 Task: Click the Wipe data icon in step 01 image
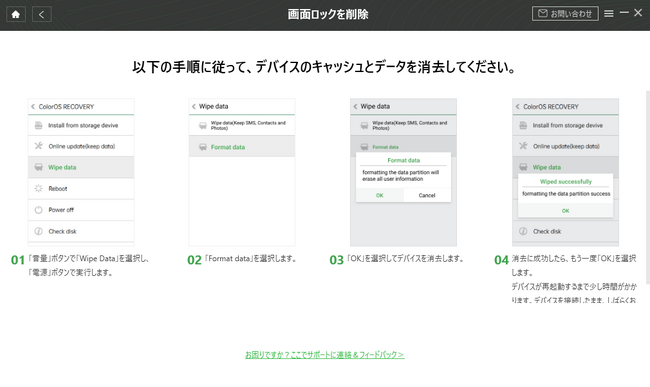[39, 167]
